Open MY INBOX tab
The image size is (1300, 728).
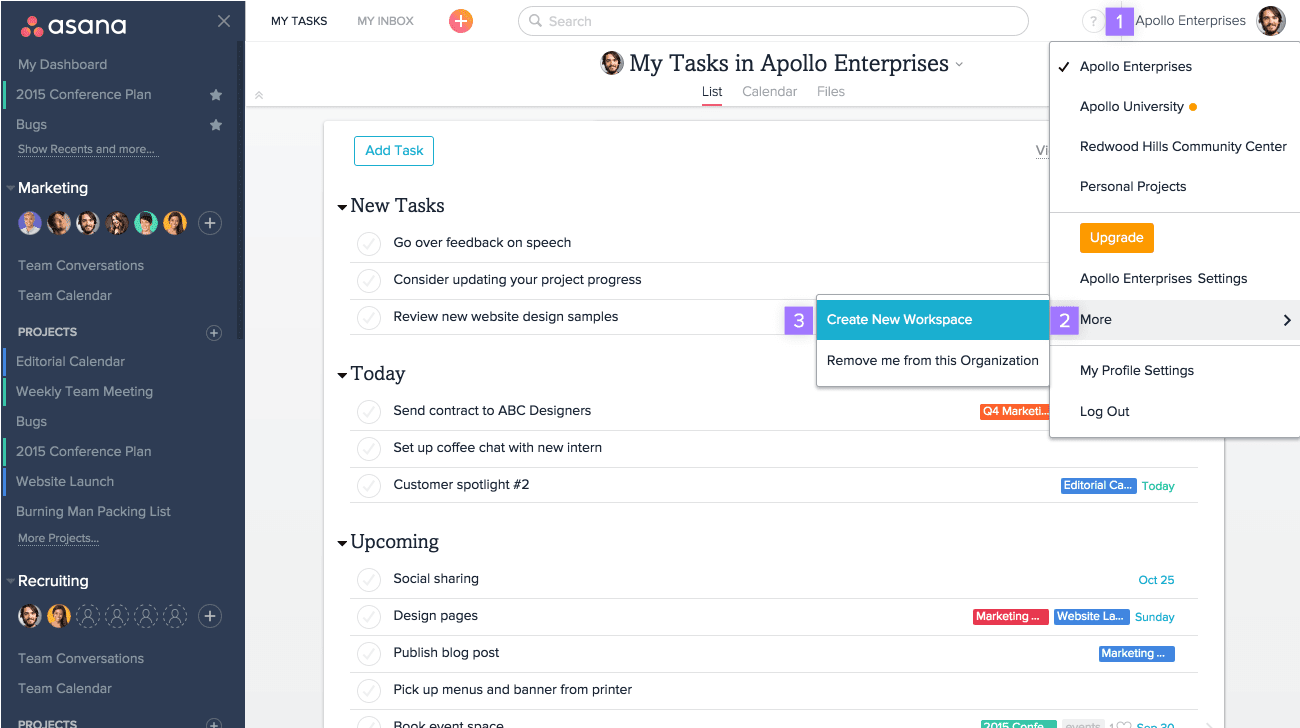385,21
